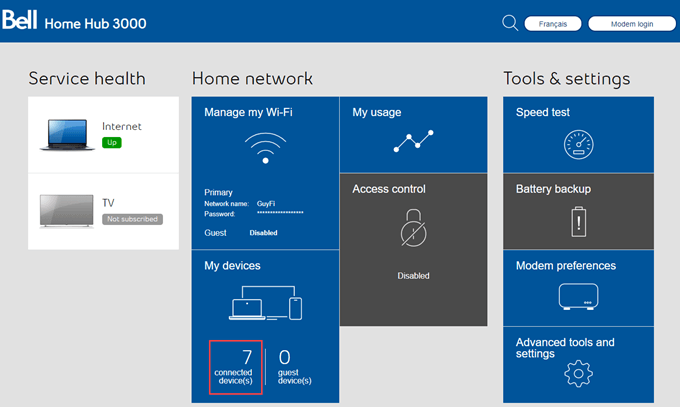Click the Service health heading
The width and height of the screenshot is (680, 407).
[87, 79]
